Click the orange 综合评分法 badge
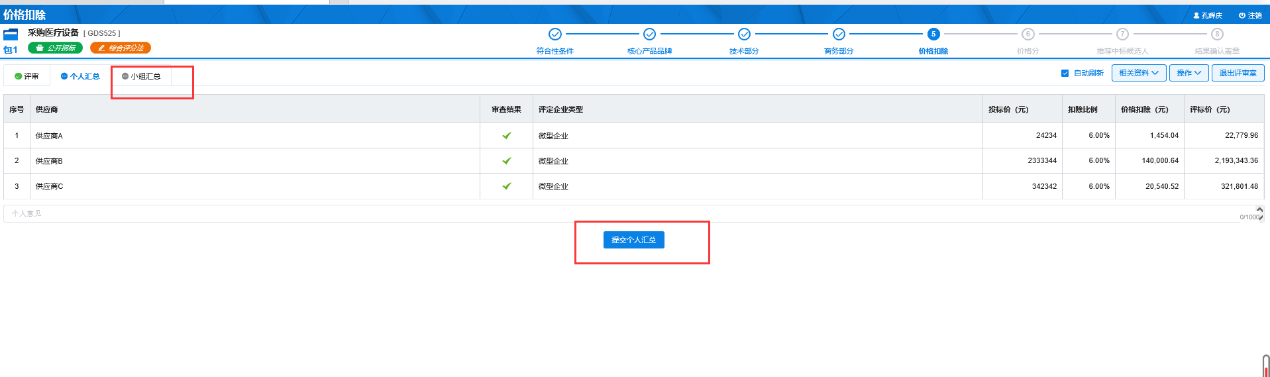1270x377 pixels. [x=120, y=47]
